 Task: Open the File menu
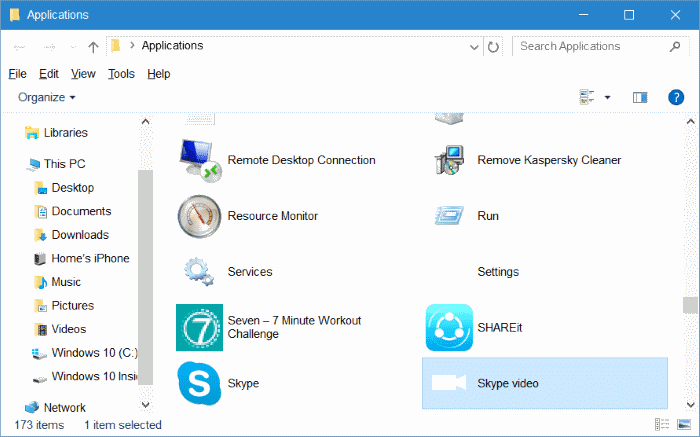(x=17, y=74)
